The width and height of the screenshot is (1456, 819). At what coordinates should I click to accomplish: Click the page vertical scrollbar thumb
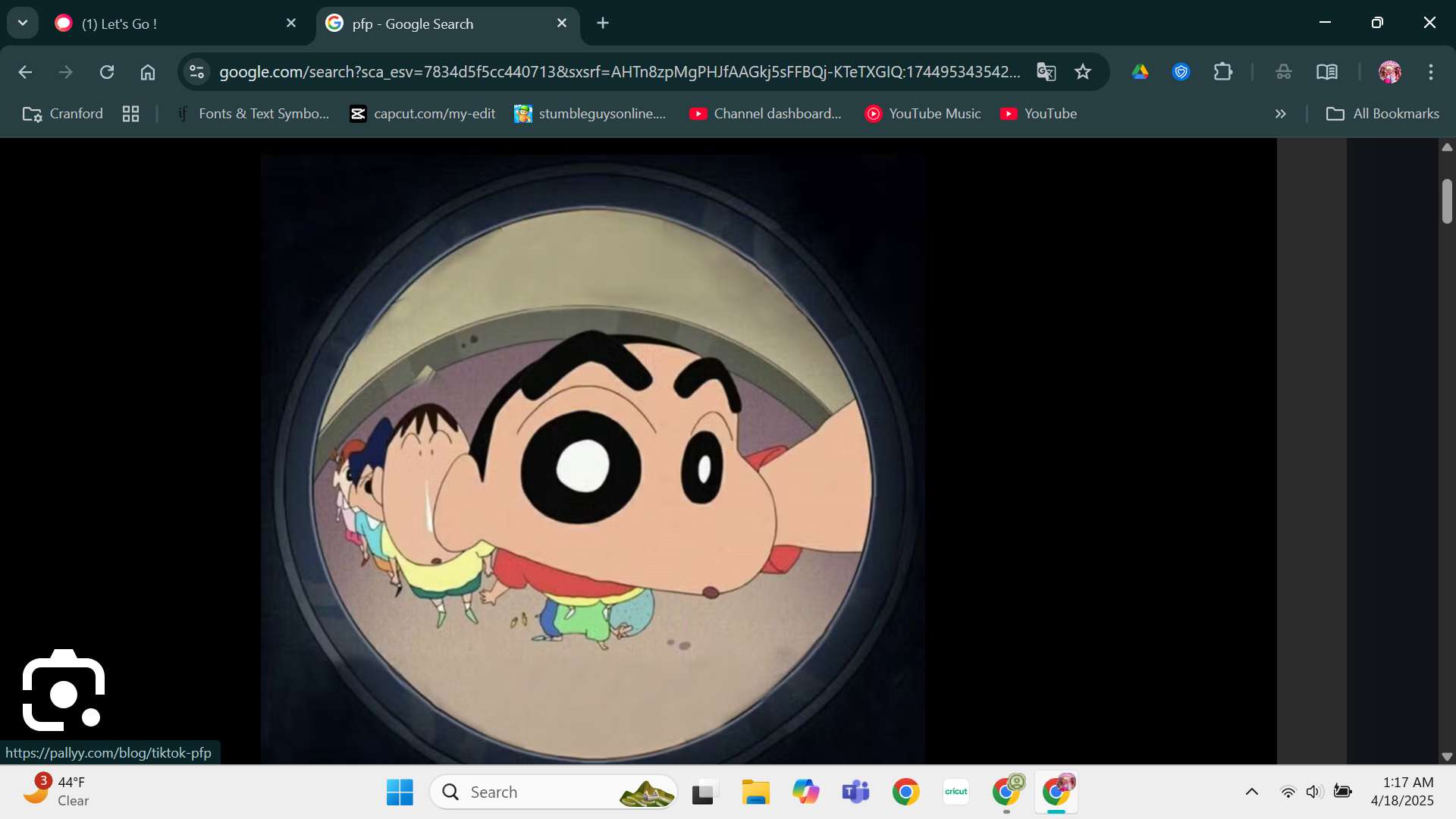[x=1447, y=201]
